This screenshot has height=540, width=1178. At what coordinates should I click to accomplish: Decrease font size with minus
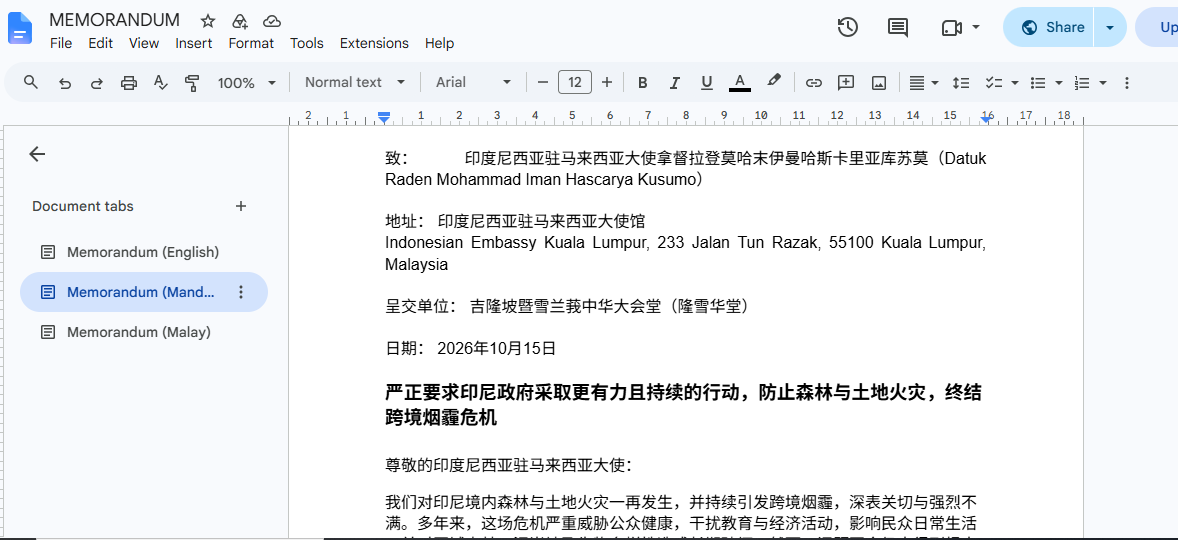pyautogui.click(x=542, y=82)
